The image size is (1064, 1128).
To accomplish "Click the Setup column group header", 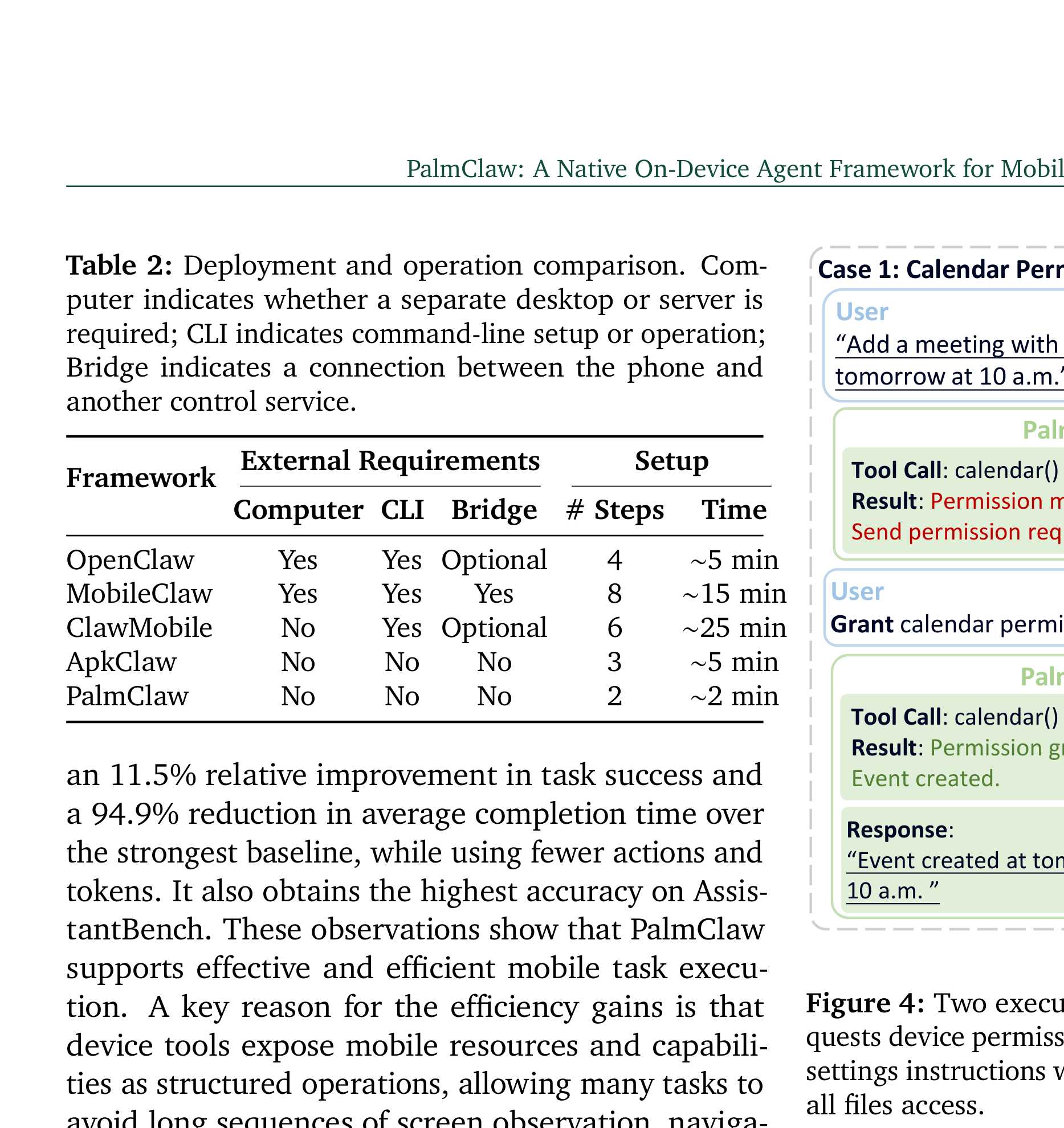I will coord(671,460).
